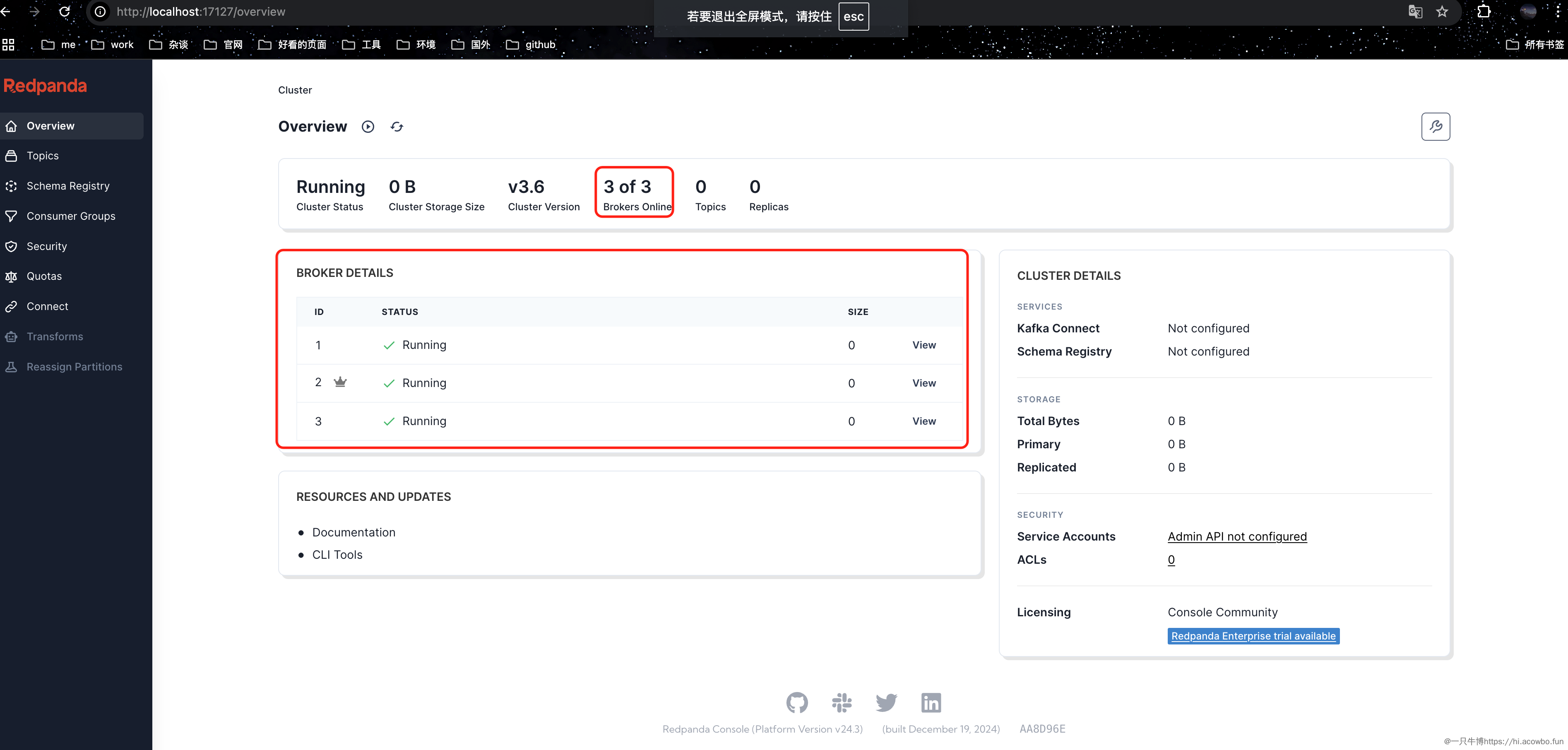Click the Consumer Groups funnel icon
Viewport: 1568px width, 750px height.
coord(11,216)
